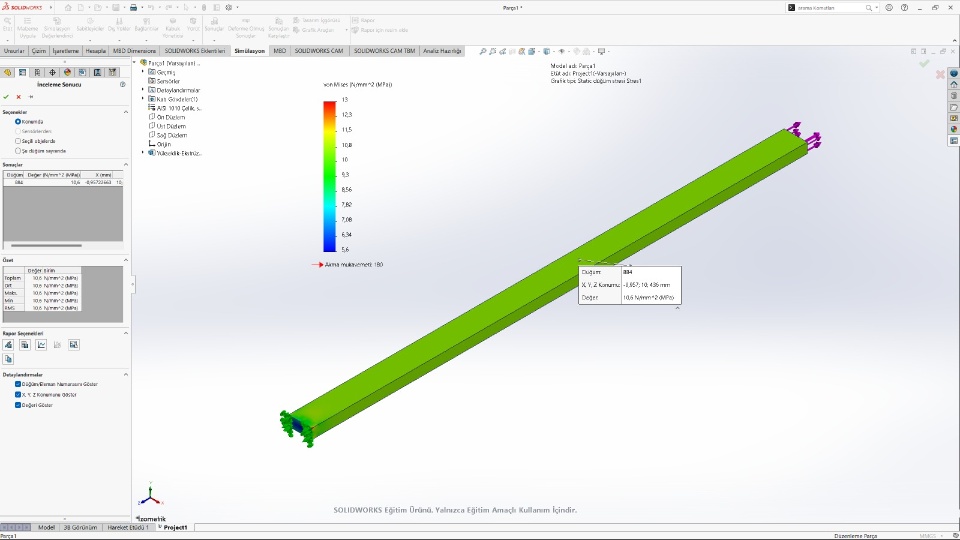Click the command search input field

click(x=831, y=8)
